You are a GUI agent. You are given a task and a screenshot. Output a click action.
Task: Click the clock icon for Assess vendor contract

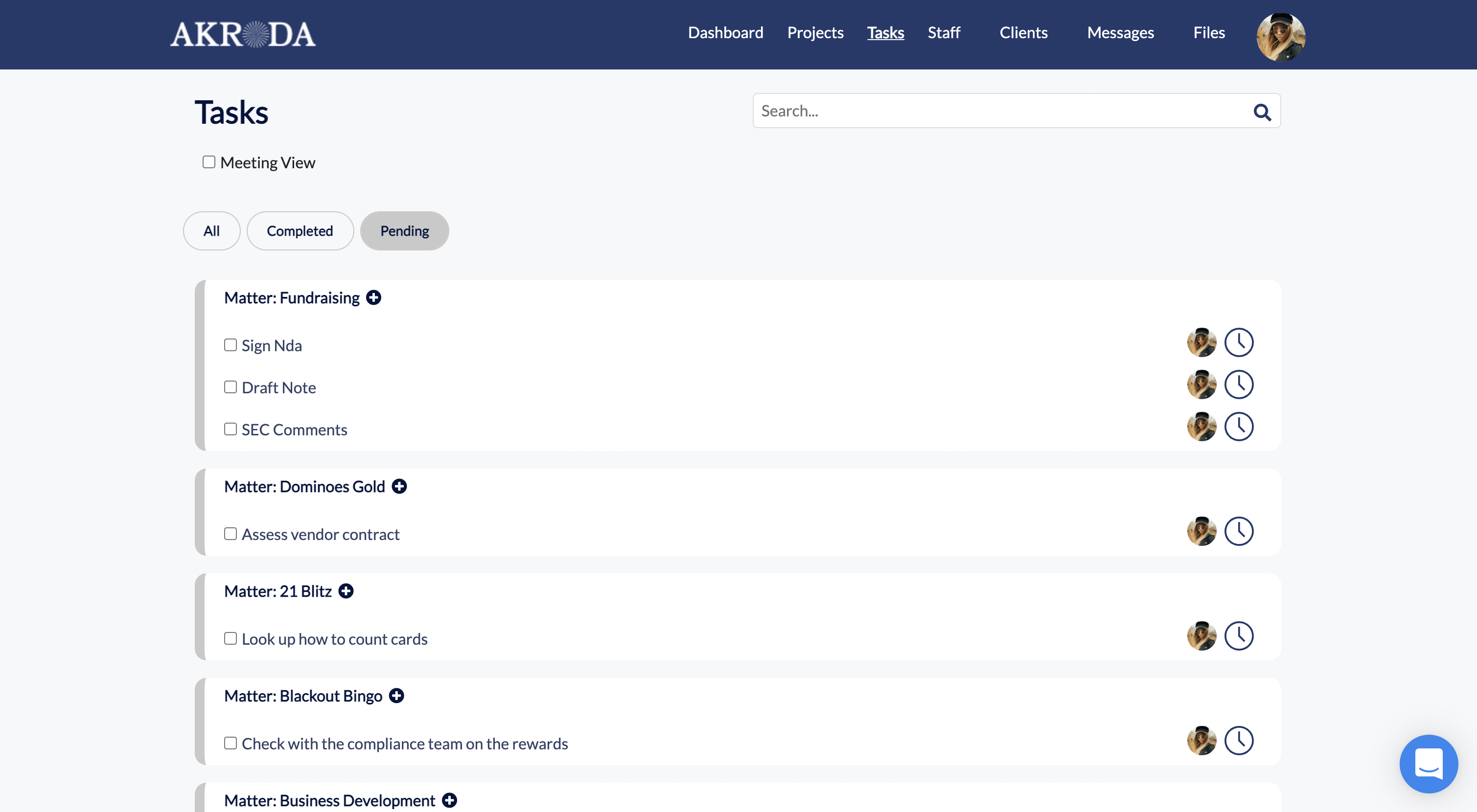pos(1239,531)
